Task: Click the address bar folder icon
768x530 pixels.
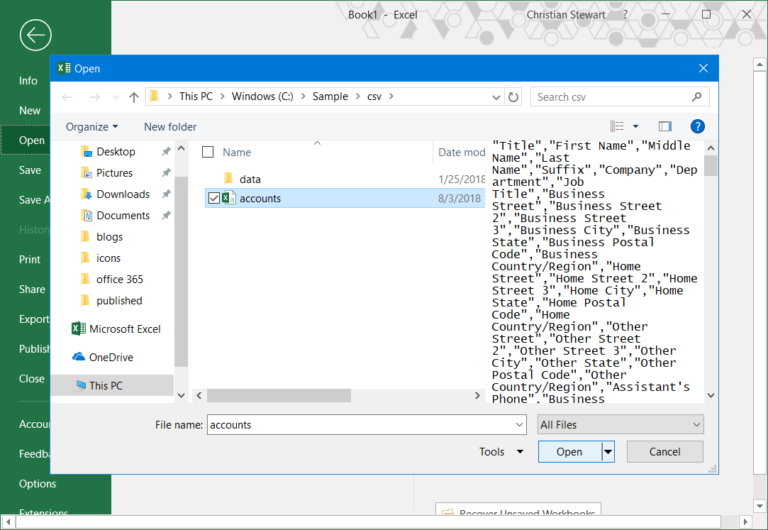Action: pyautogui.click(x=154, y=96)
